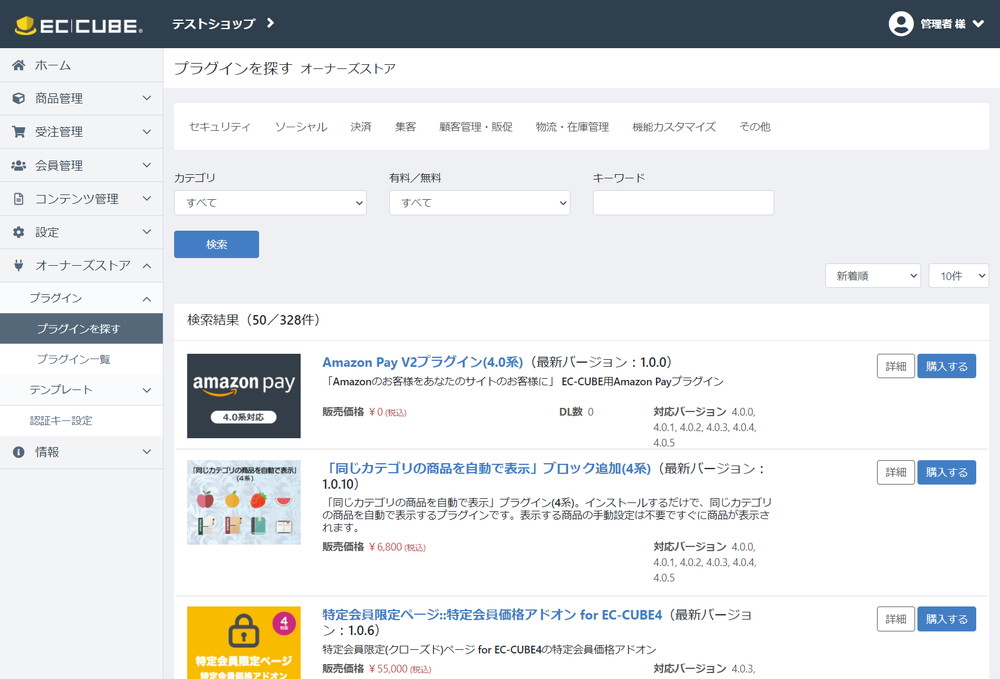Click the テストショップ shop link
The height and width of the screenshot is (679, 1000).
(x=214, y=24)
